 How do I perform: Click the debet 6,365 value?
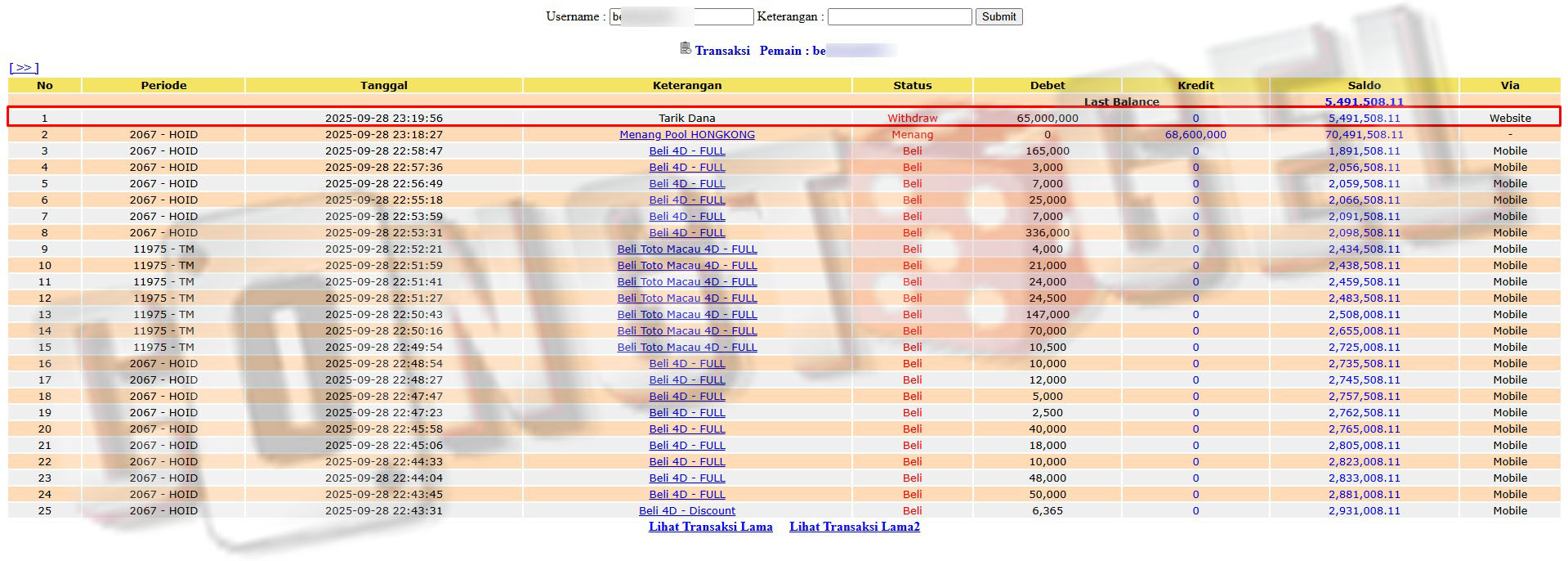coord(1048,511)
